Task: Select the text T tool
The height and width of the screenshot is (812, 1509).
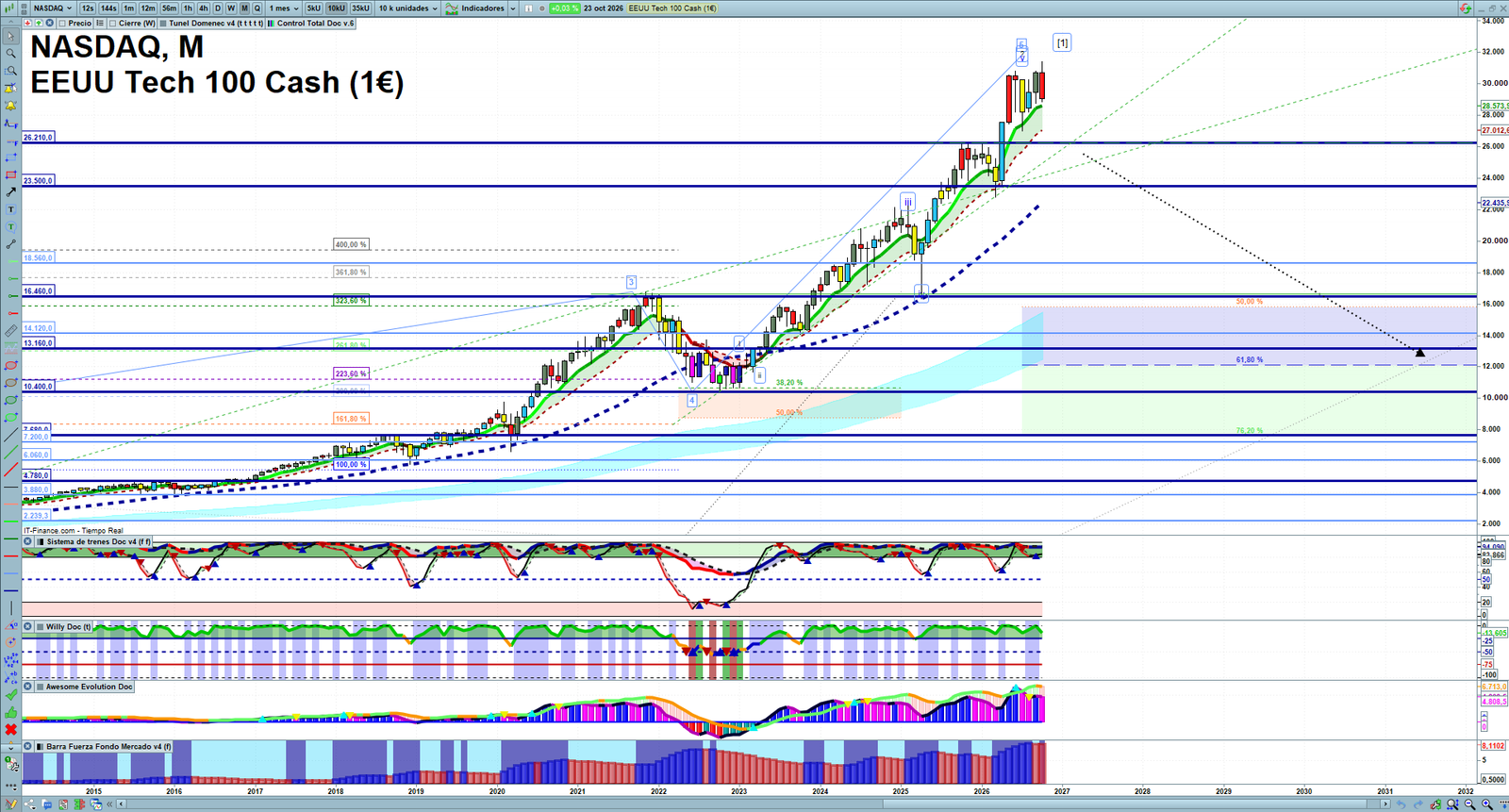Action: (x=11, y=209)
